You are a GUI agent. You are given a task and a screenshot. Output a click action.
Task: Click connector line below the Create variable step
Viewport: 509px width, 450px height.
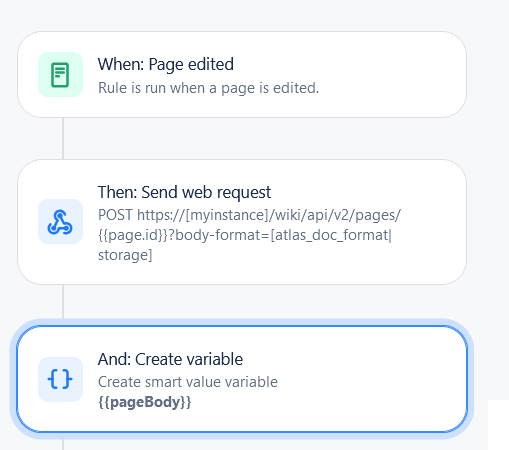[63, 445]
